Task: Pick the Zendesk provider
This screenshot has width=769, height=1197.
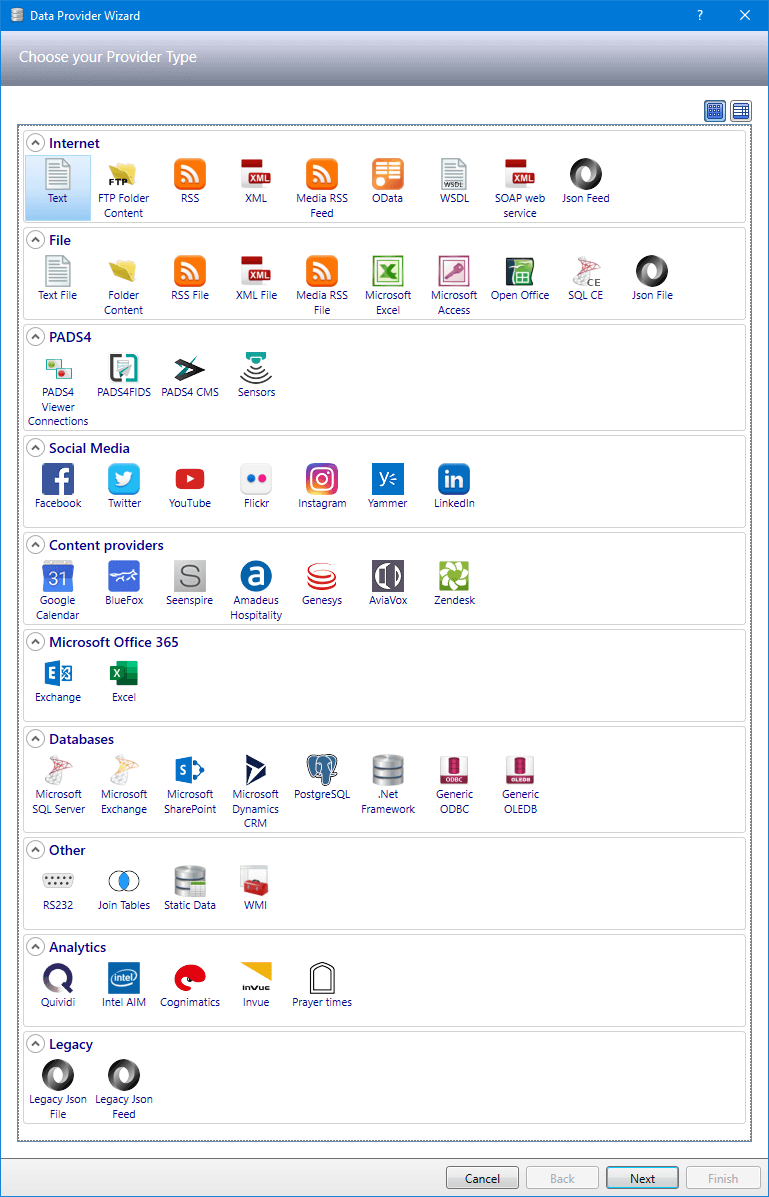Action: pyautogui.click(x=454, y=584)
